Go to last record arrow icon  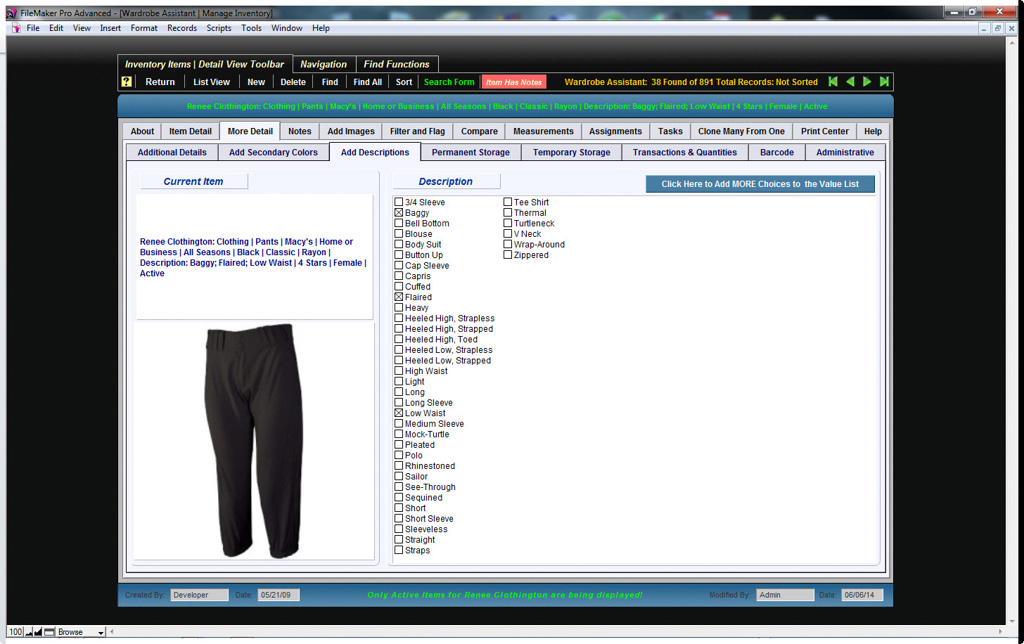pos(884,82)
